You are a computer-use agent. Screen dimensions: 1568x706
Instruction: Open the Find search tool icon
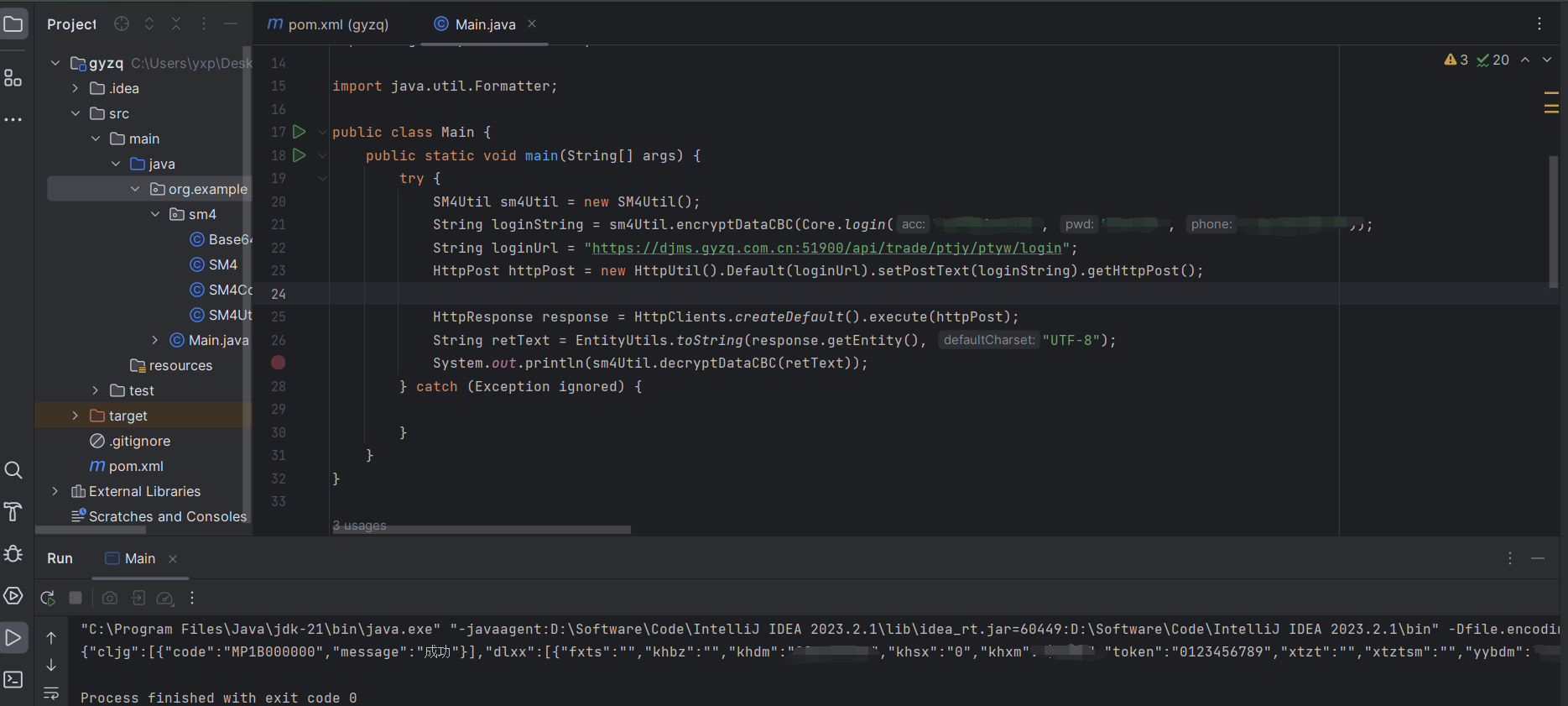point(13,470)
